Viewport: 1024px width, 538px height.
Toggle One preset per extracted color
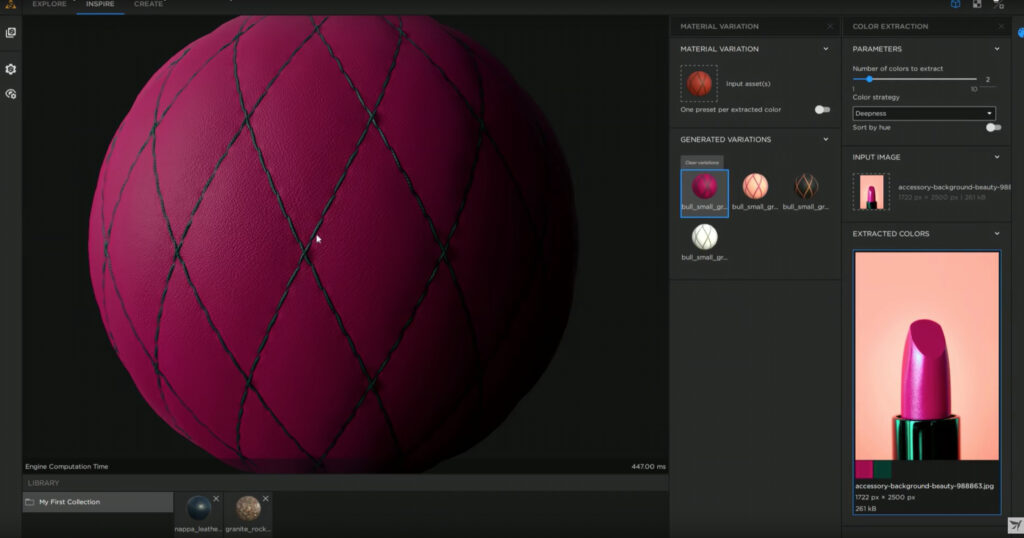click(x=822, y=110)
